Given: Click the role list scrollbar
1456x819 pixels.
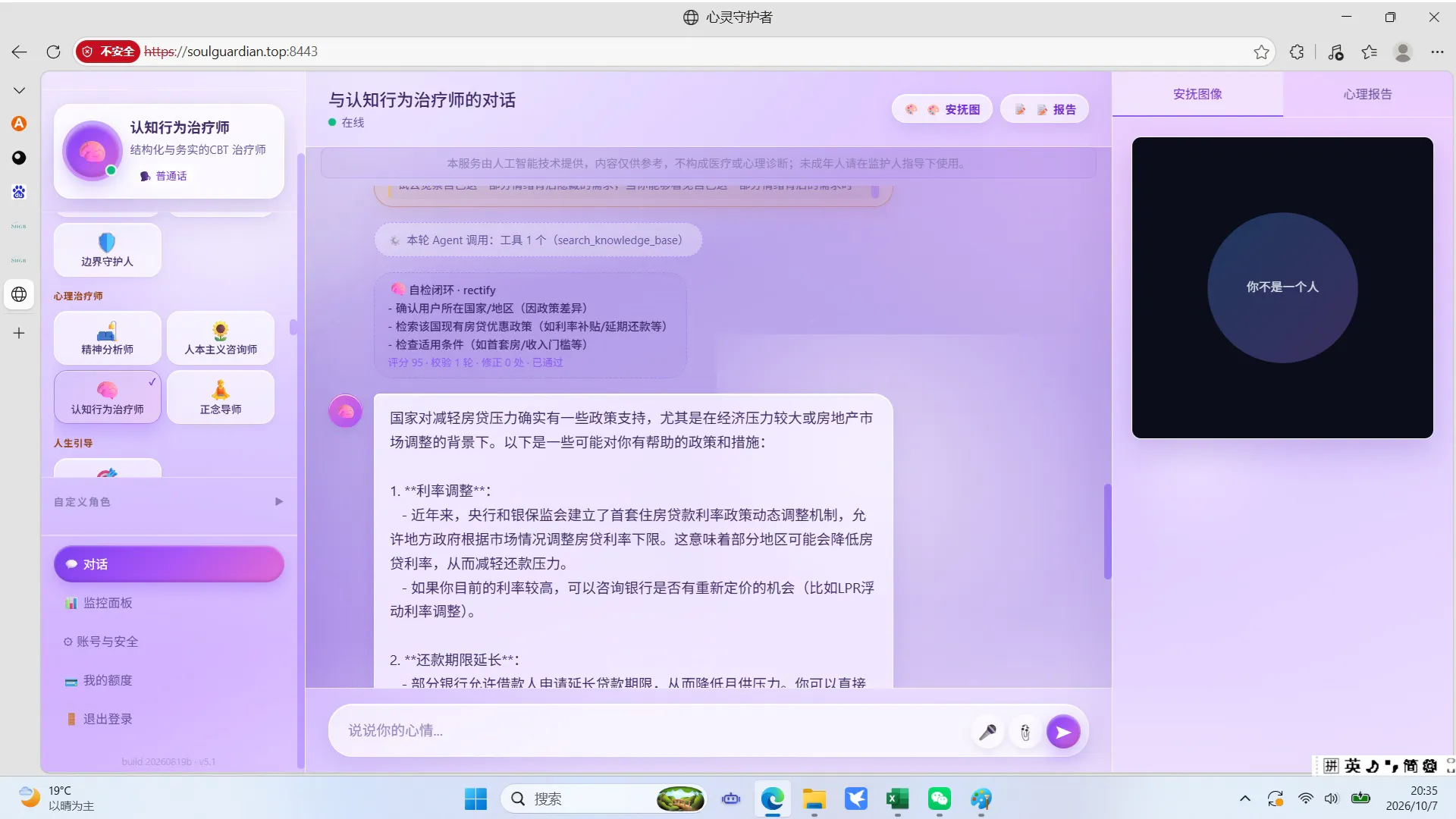Looking at the screenshot, I should (x=293, y=328).
